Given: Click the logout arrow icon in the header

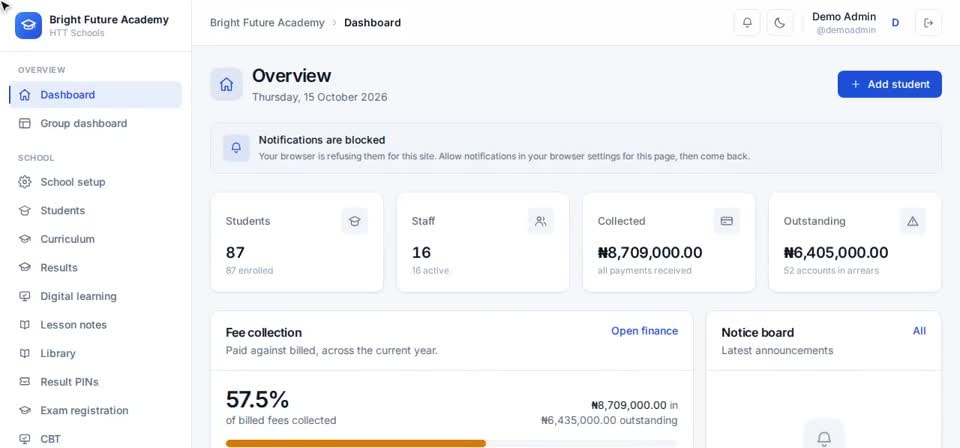Looking at the screenshot, I should point(928,23).
